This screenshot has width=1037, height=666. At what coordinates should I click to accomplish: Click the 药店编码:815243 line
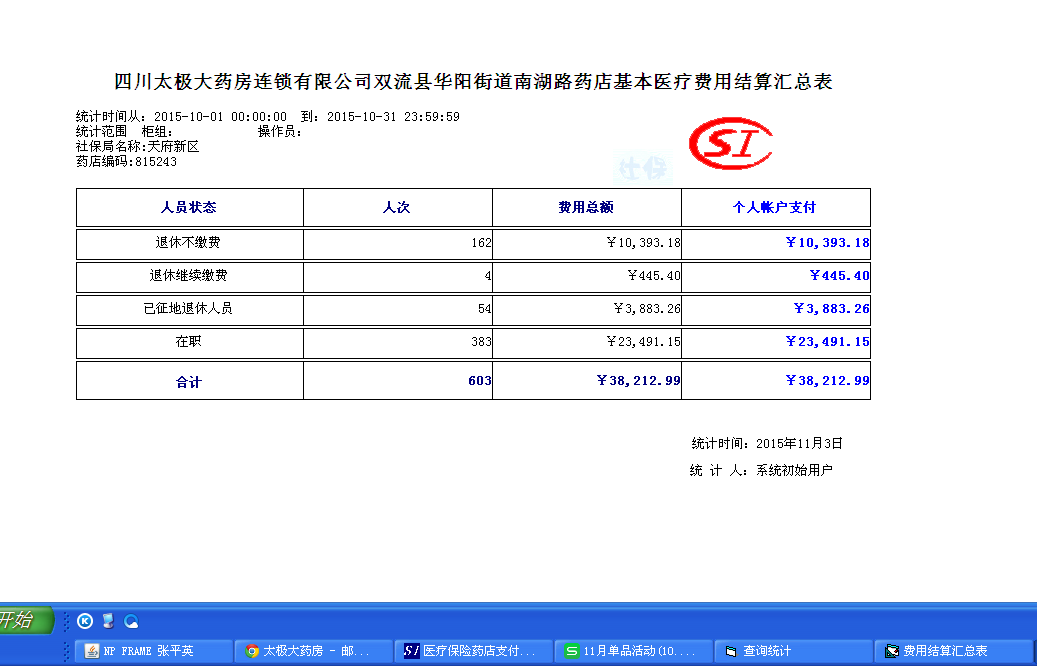coord(126,162)
